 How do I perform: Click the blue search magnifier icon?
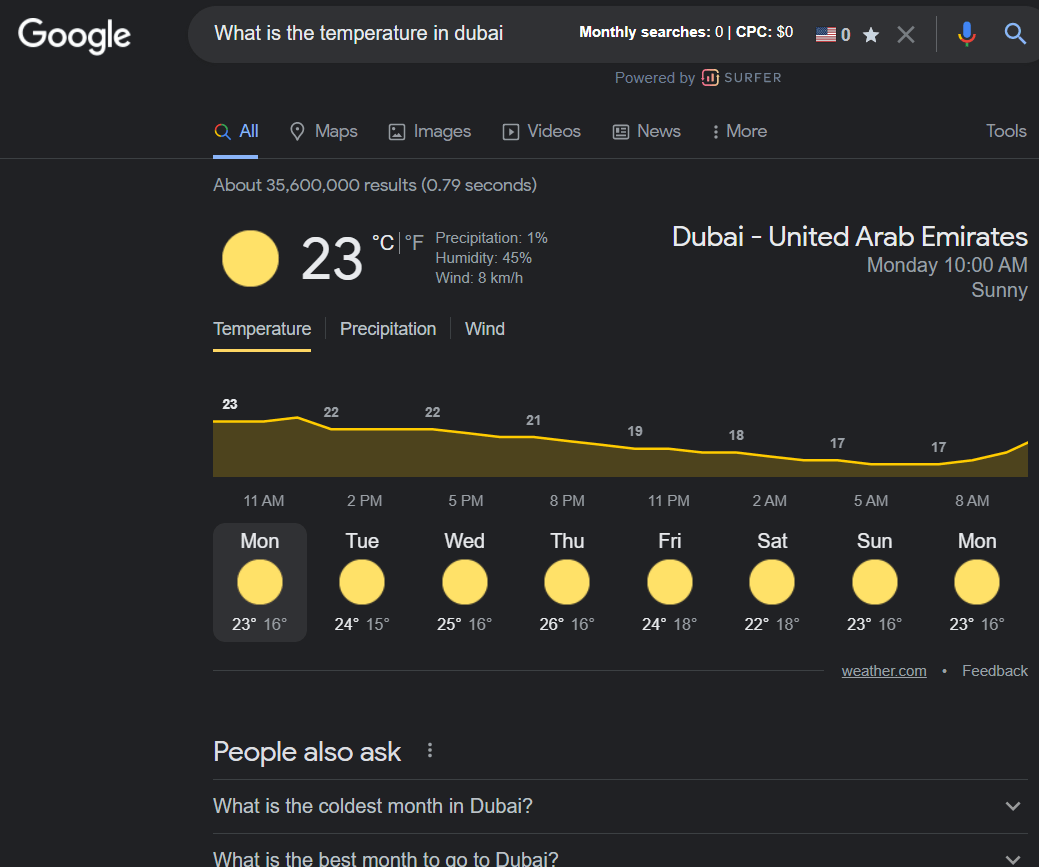point(1015,34)
